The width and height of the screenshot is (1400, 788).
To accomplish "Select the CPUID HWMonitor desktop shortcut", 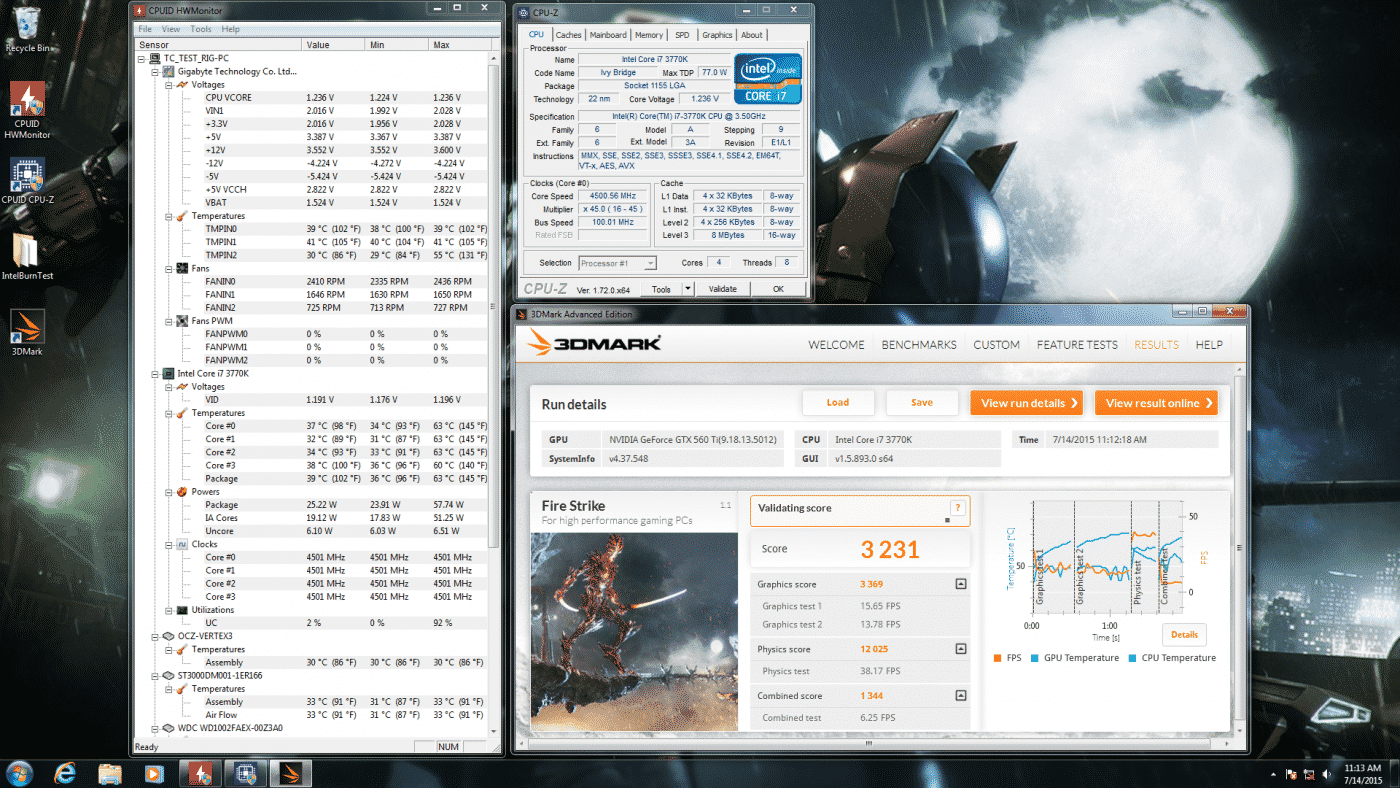I will pos(27,110).
